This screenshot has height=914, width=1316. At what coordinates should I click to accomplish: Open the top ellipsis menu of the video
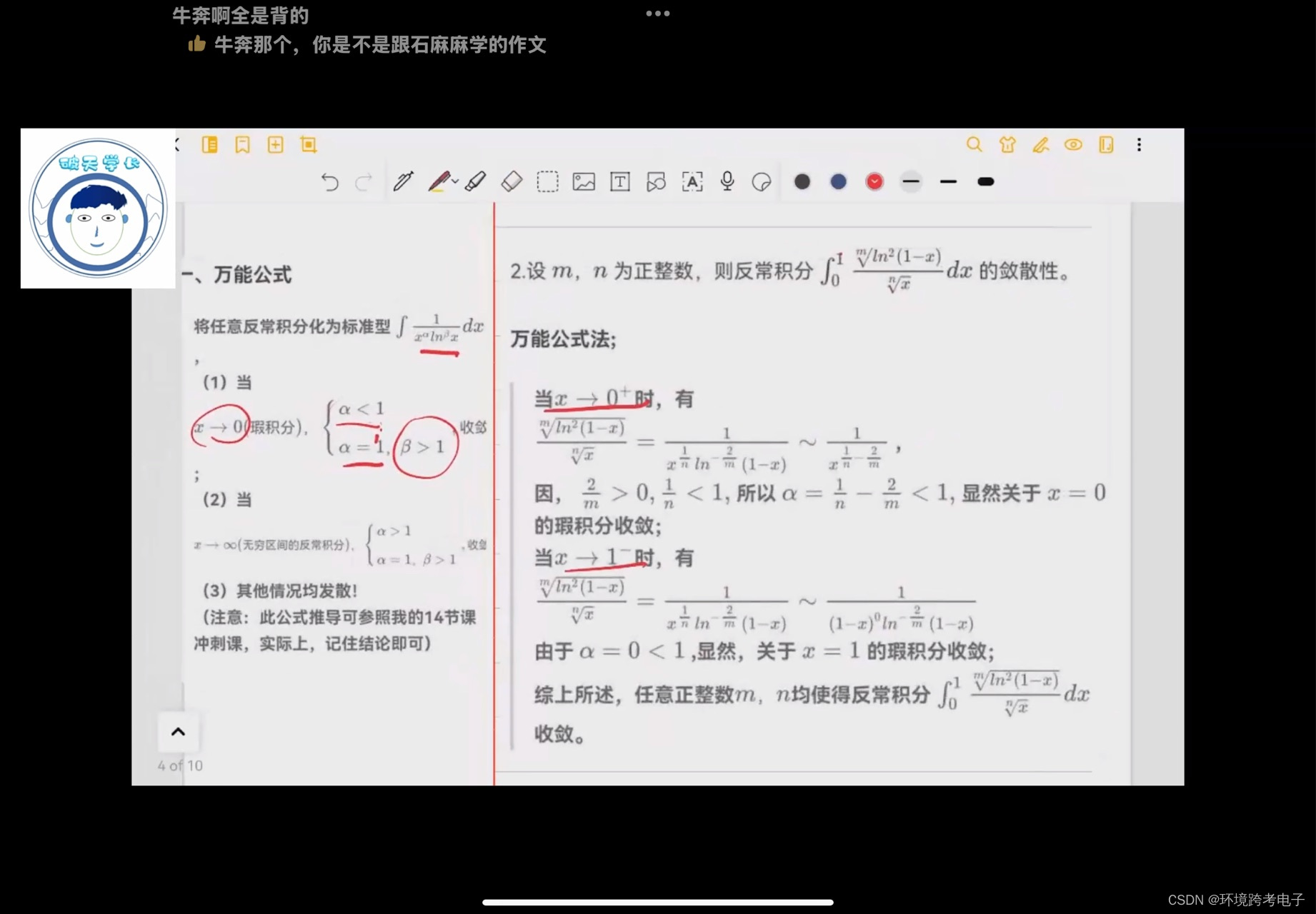[x=657, y=14]
